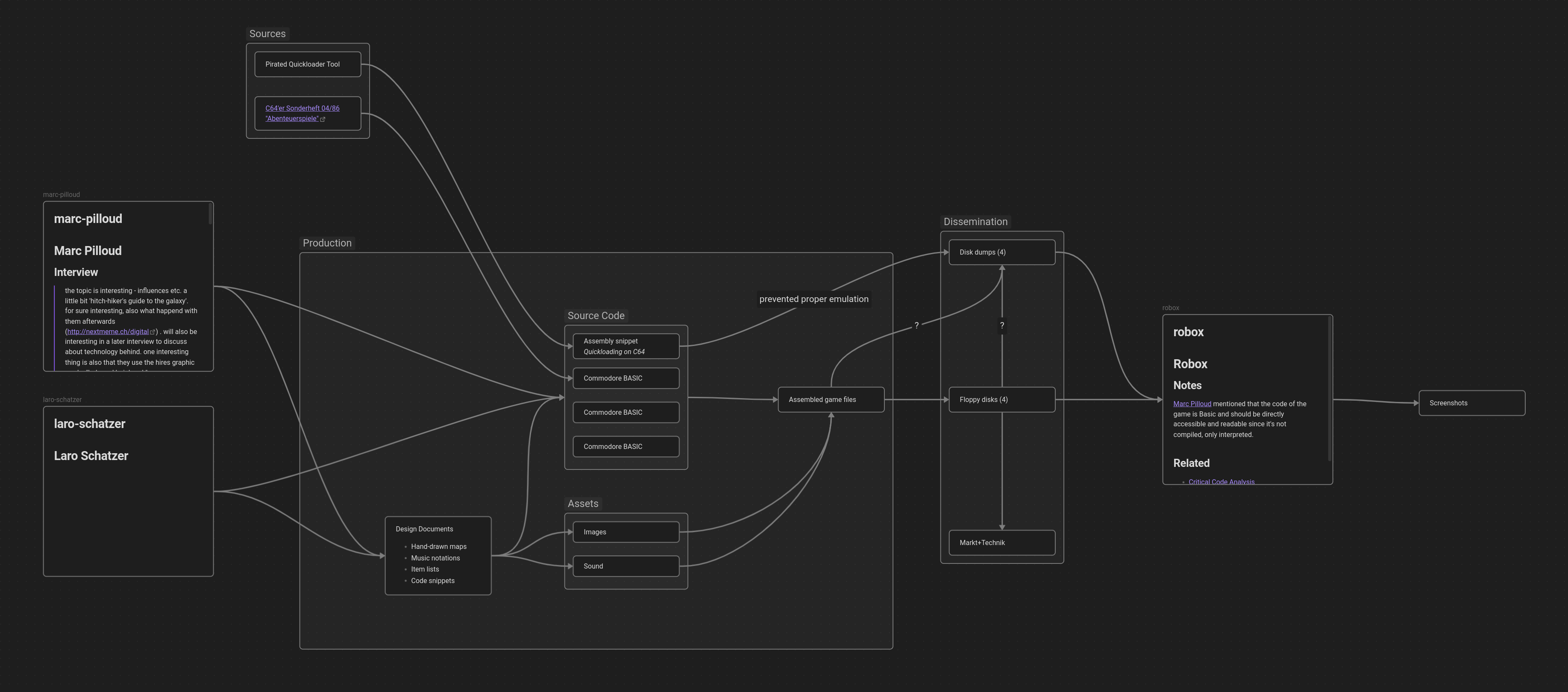Select the Sound asset card
Screen dimensions: 1568x692
pos(626,566)
